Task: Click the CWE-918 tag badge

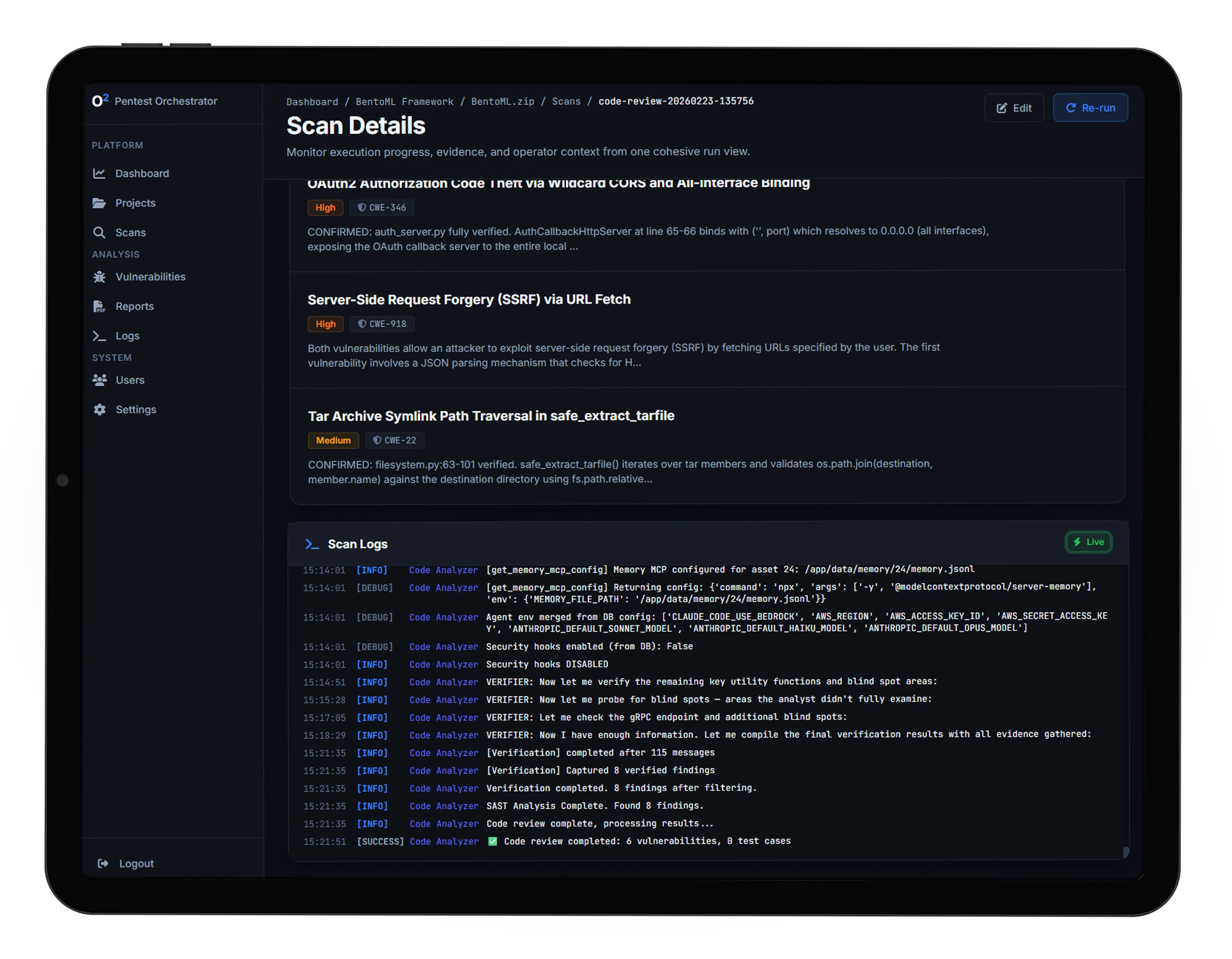Action: (x=382, y=324)
